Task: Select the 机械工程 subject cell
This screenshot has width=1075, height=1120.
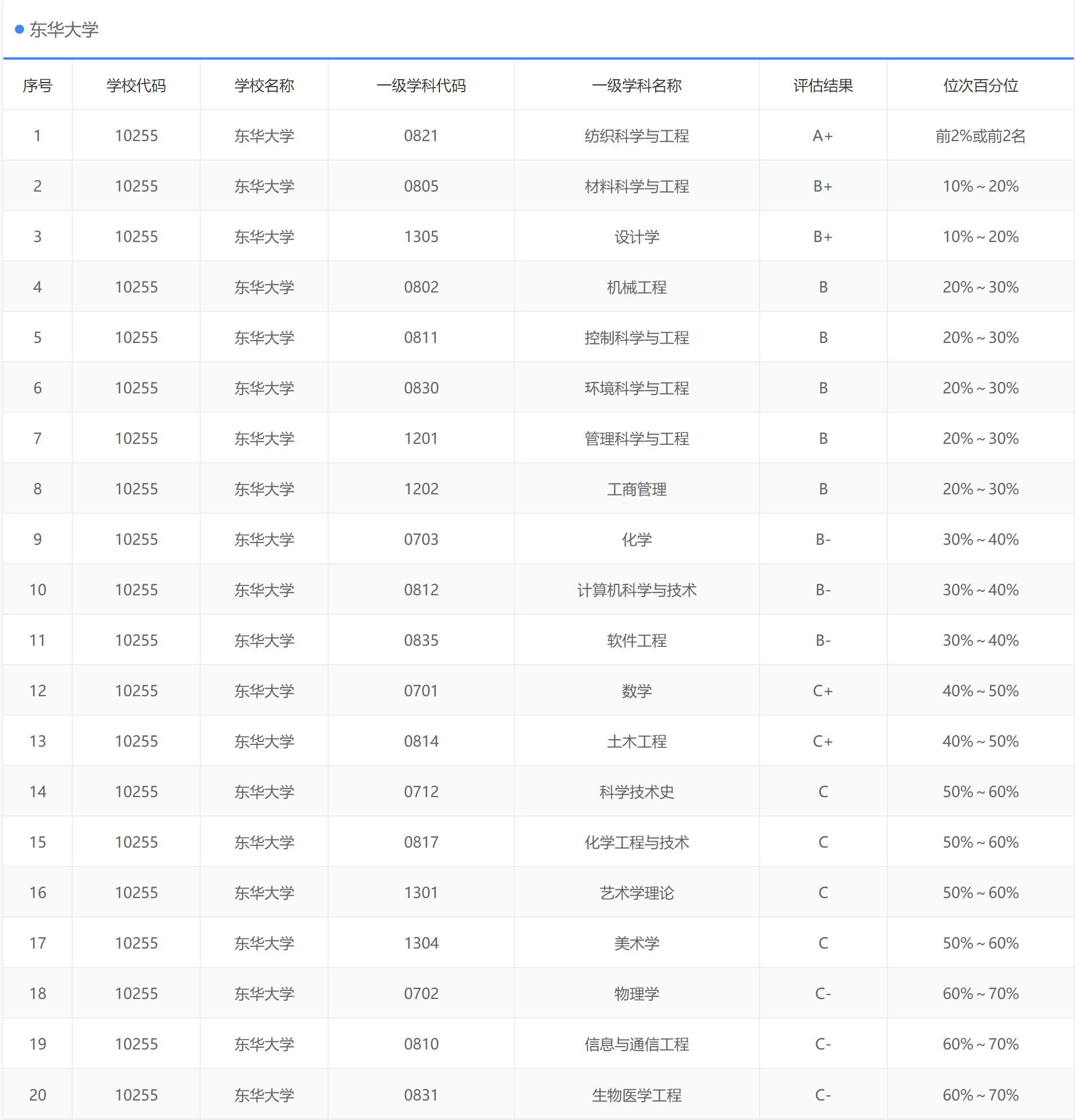Action: tap(637, 287)
